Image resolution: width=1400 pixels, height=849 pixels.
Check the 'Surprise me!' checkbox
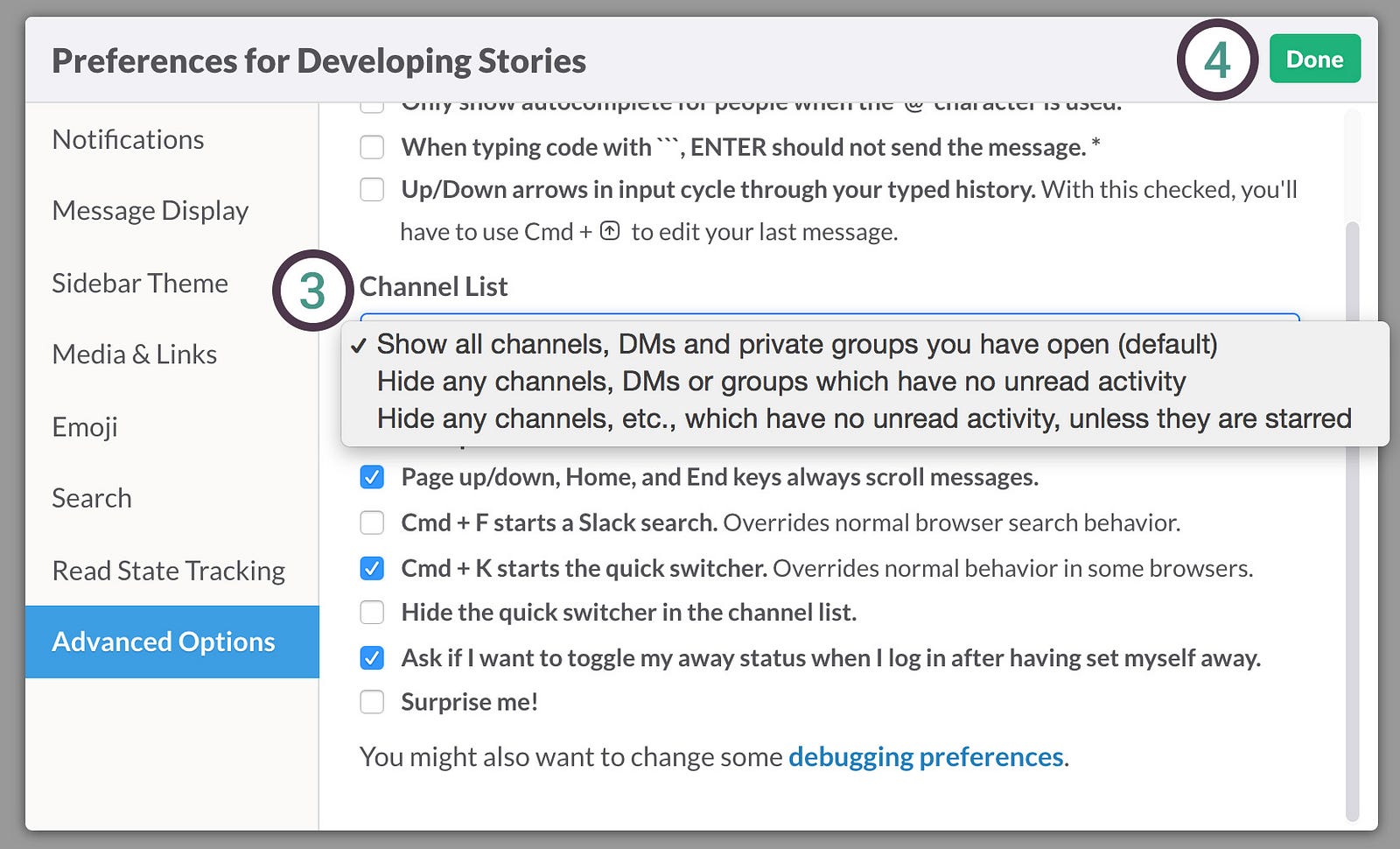coord(373,702)
